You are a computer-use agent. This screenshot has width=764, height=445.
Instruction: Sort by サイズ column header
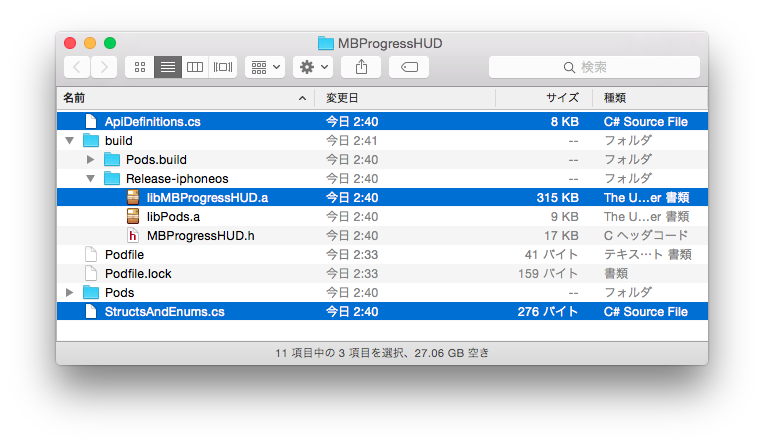pos(544,98)
